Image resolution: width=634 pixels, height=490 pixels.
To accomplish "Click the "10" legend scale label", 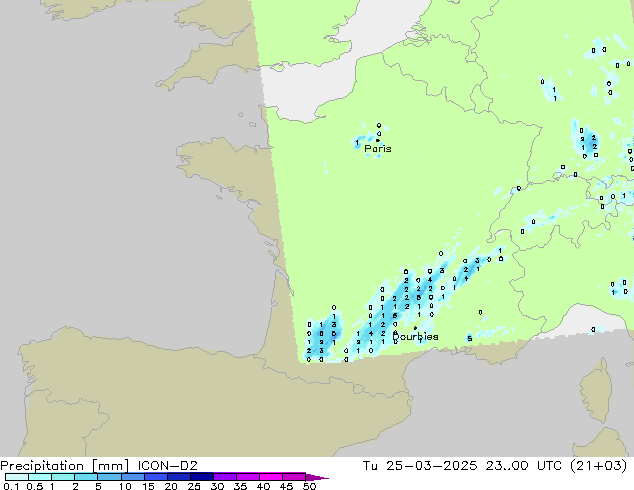I will point(125,486).
